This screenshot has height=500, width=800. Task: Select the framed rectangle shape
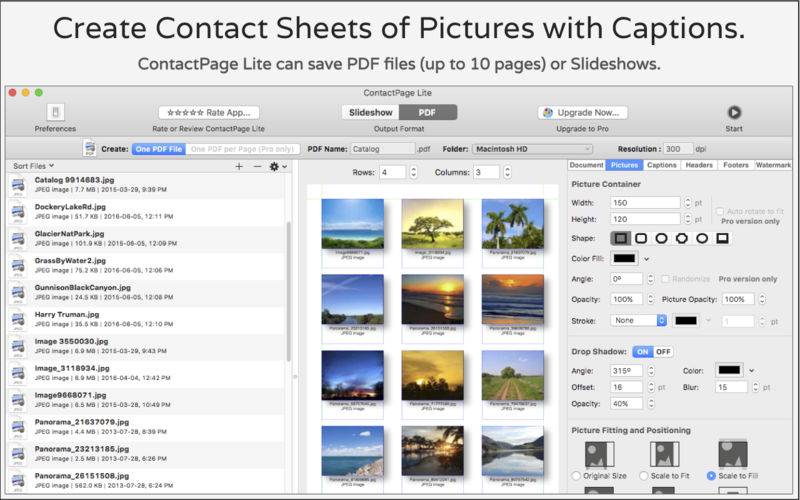click(722, 238)
